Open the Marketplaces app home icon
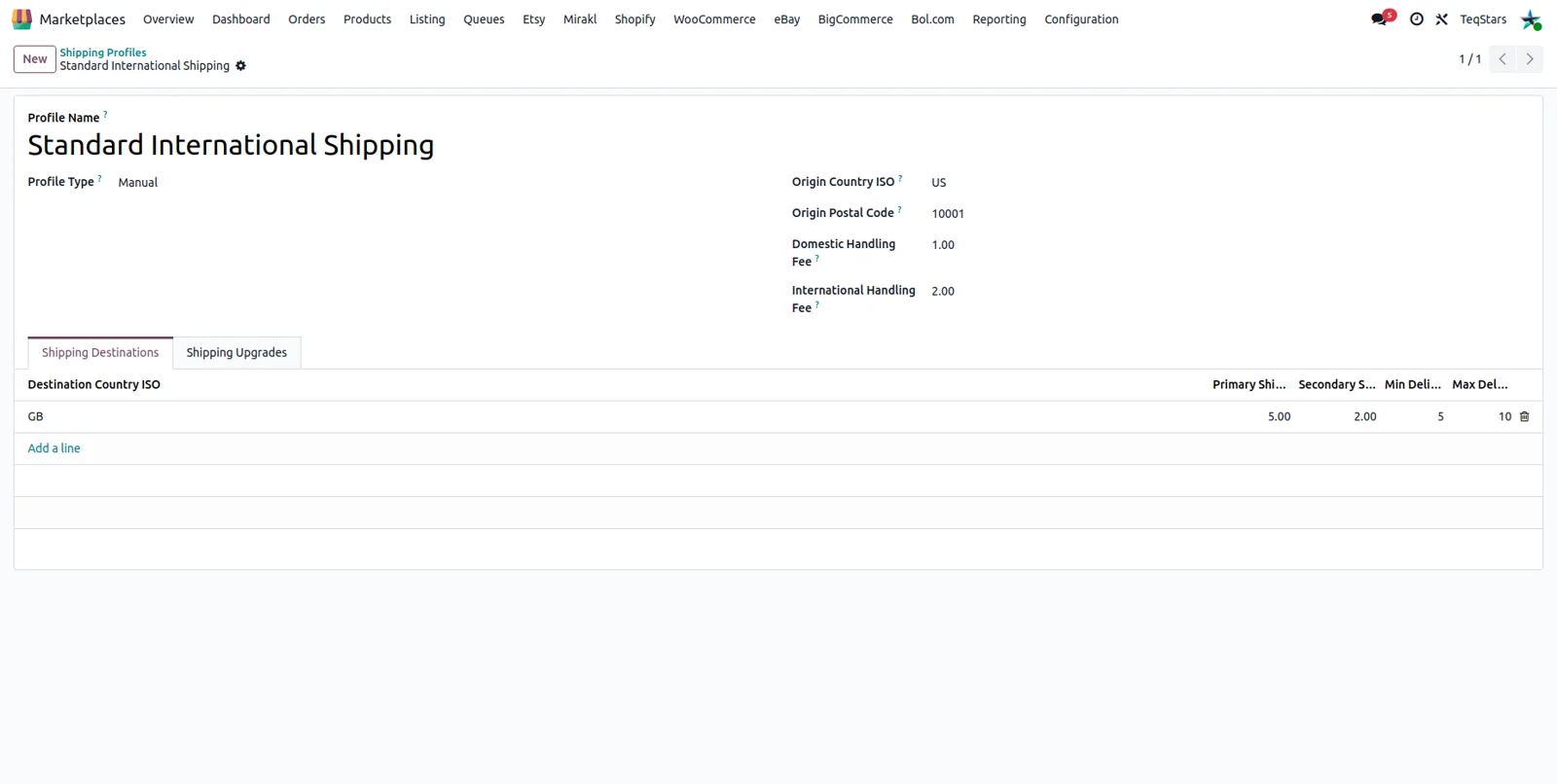The image size is (1557, 784). coord(21,19)
